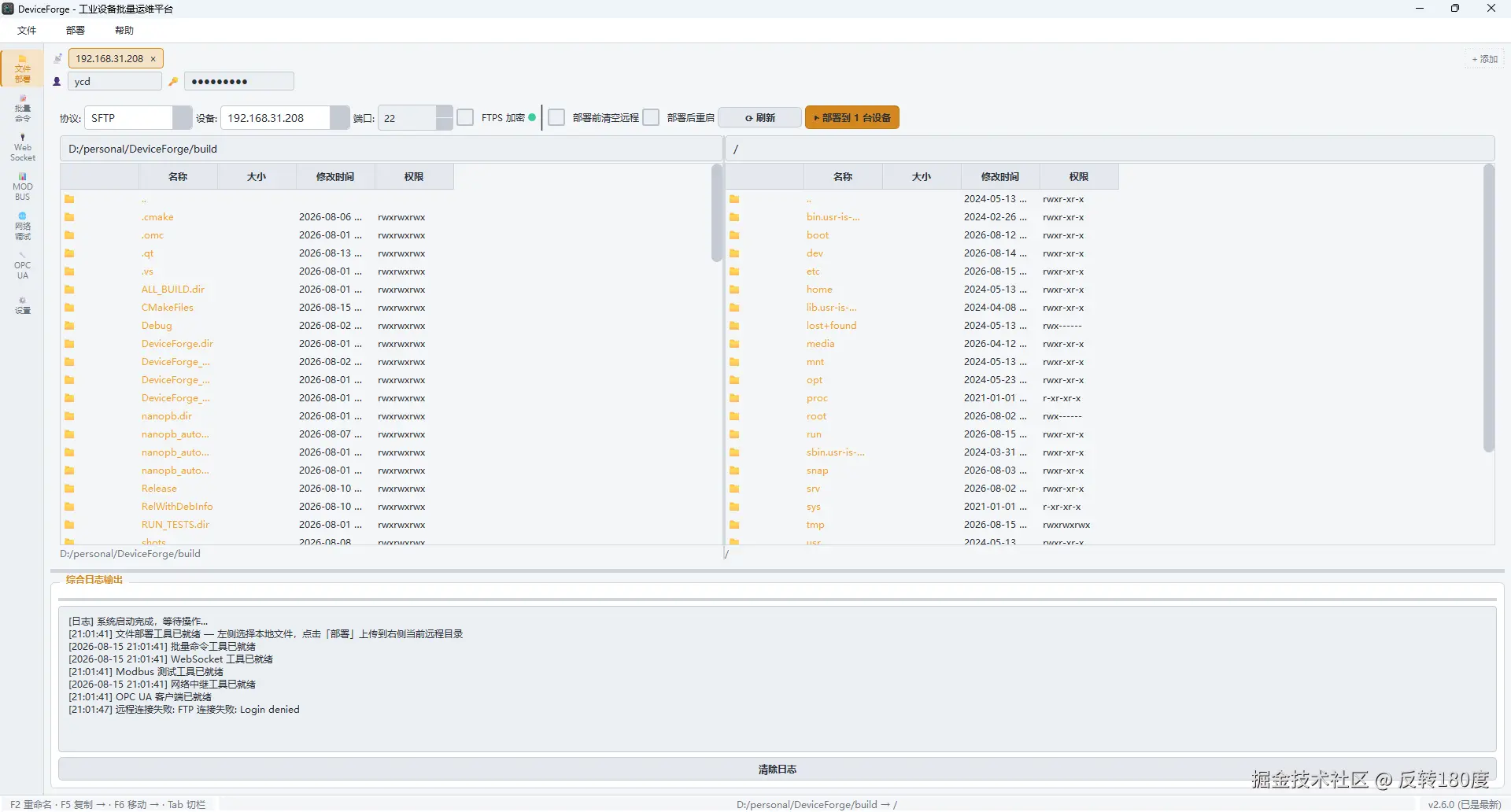
Task: Sort remote files by 大小 column
Action: 922,177
